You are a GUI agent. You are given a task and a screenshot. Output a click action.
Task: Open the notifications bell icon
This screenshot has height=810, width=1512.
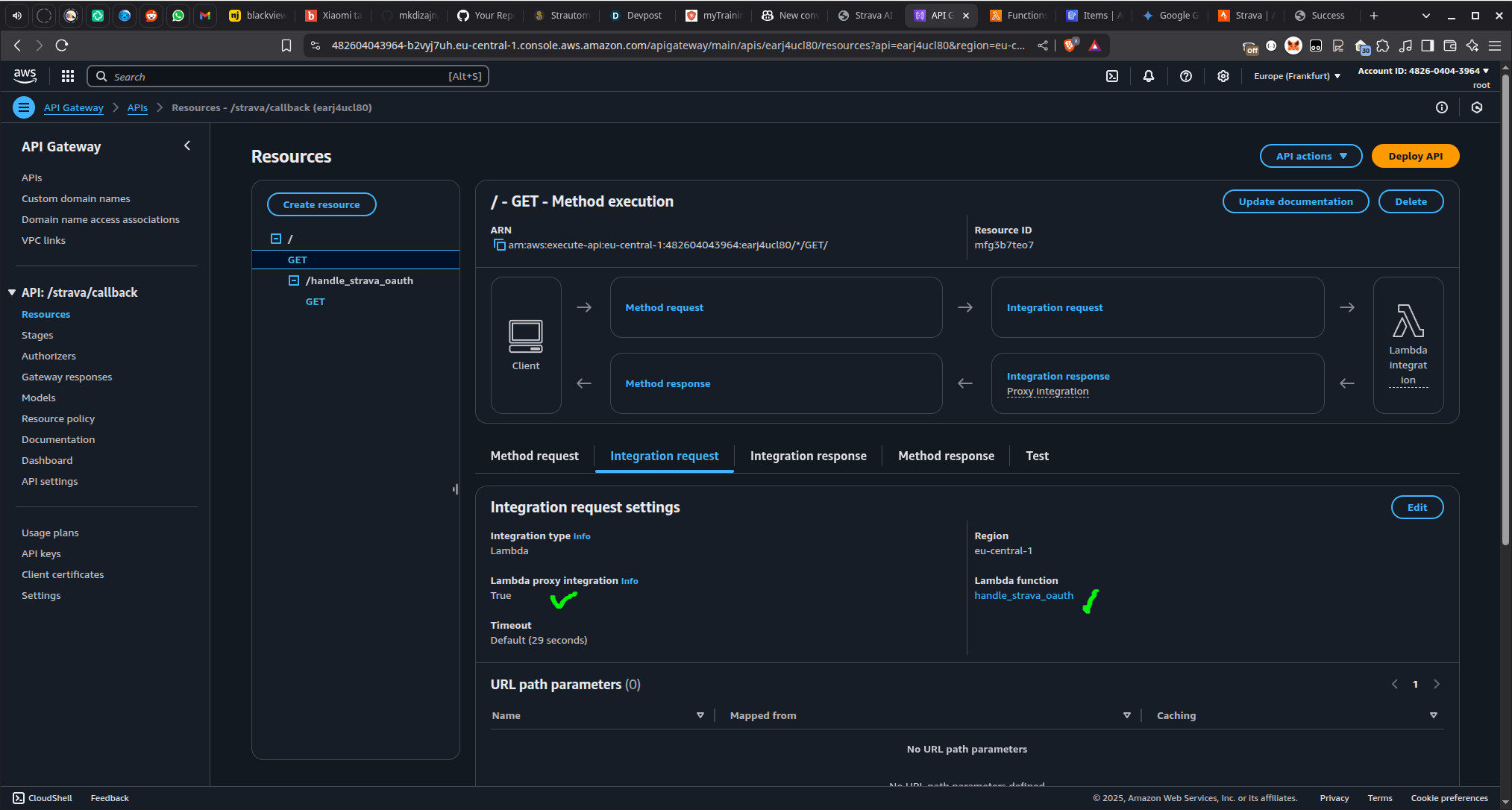pos(1149,76)
